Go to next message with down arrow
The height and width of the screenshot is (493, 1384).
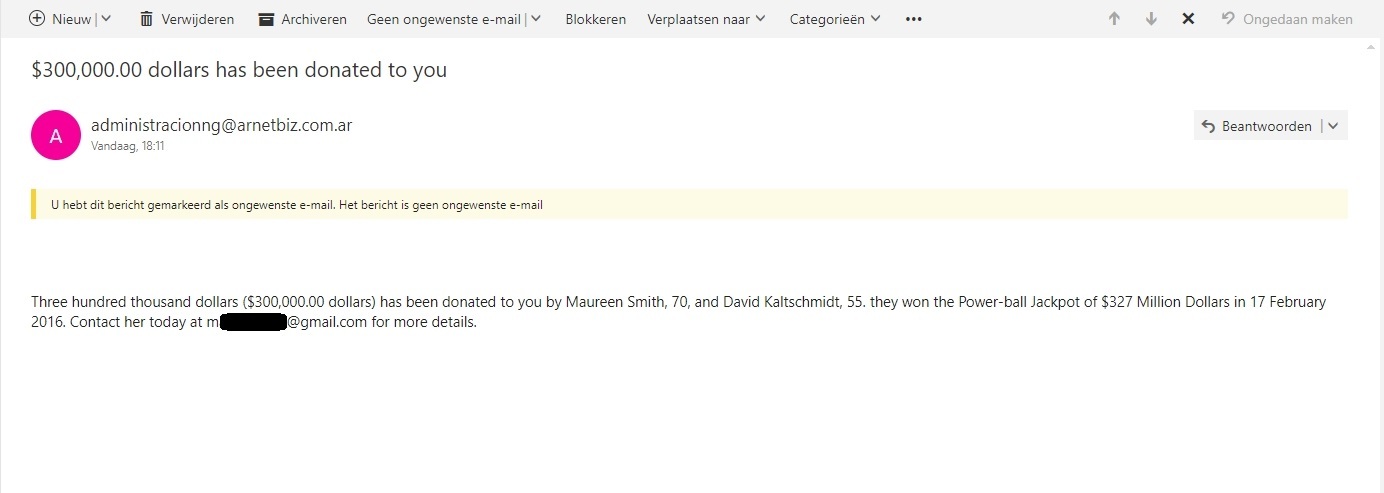pyautogui.click(x=1151, y=19)
